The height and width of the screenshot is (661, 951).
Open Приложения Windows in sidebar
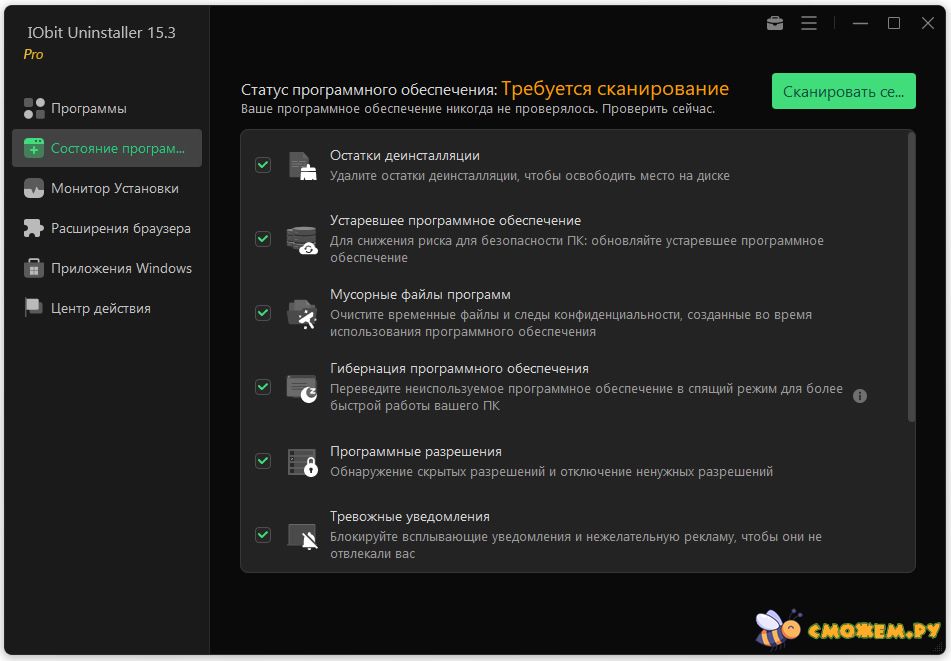point(121,268)
